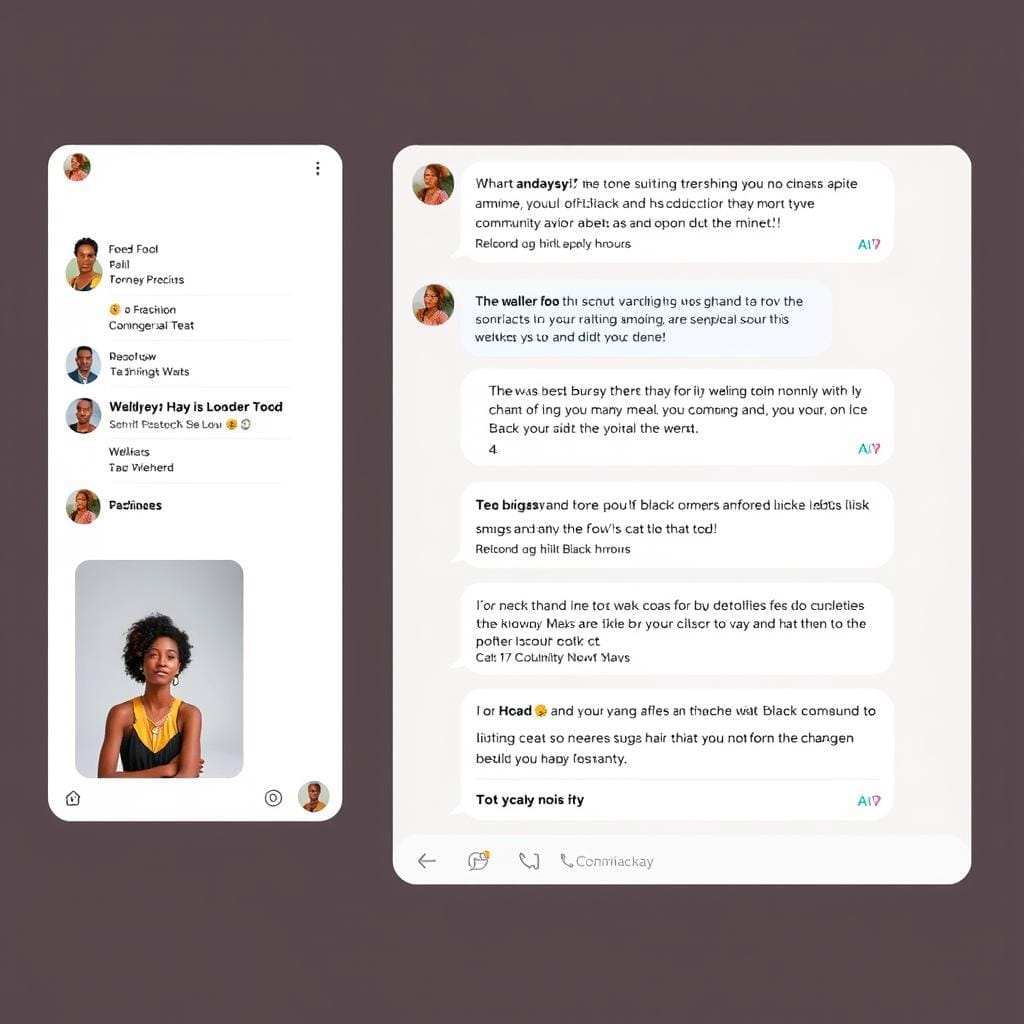Click the AI badge beside 'Tot ycaly nois ity'

[x=869, y=801]
